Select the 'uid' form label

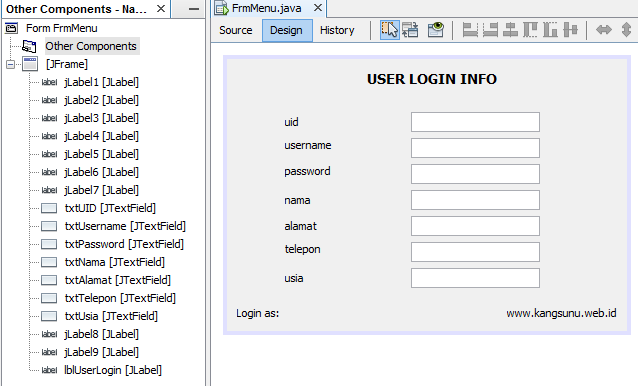(291, 122)
